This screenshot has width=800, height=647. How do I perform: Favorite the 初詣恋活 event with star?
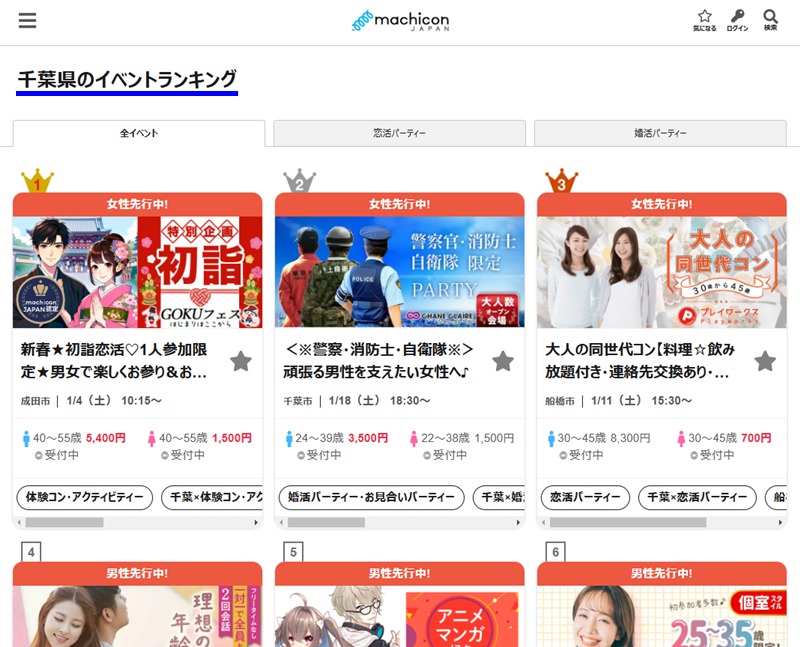coord(241,361)
